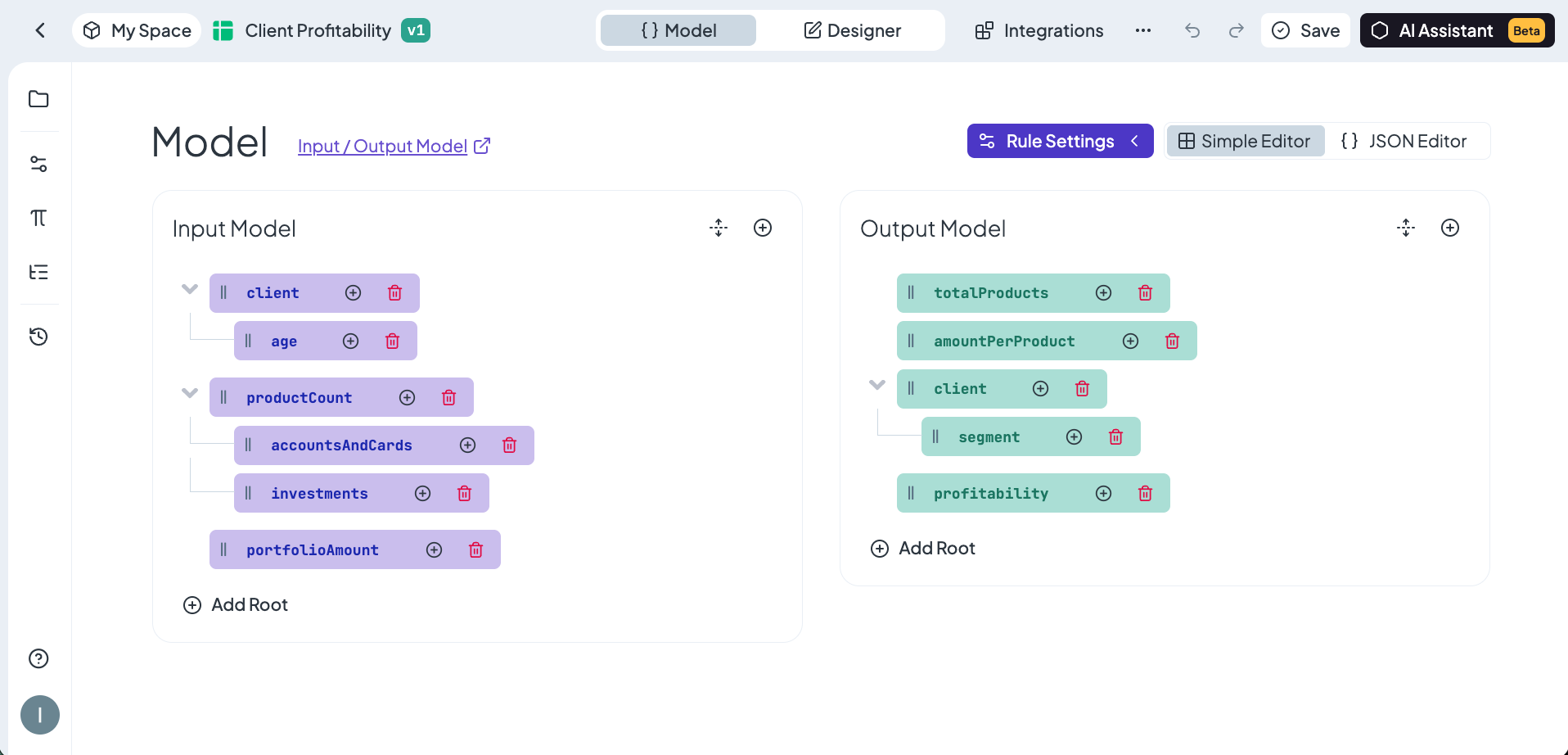This screenshot has width=1568, height=755.
Task: Add child to totalProducts output node
Action: click(x=1103, y=293)
